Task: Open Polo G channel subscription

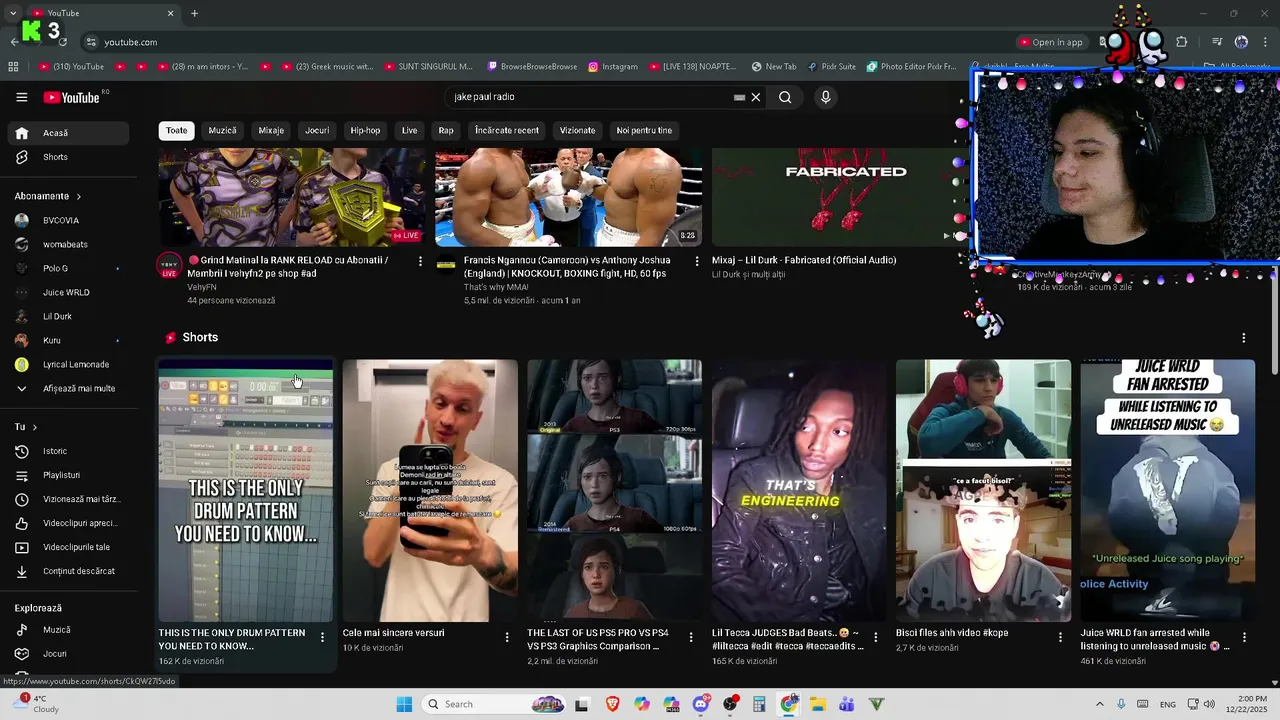Action: click(68, 268)
